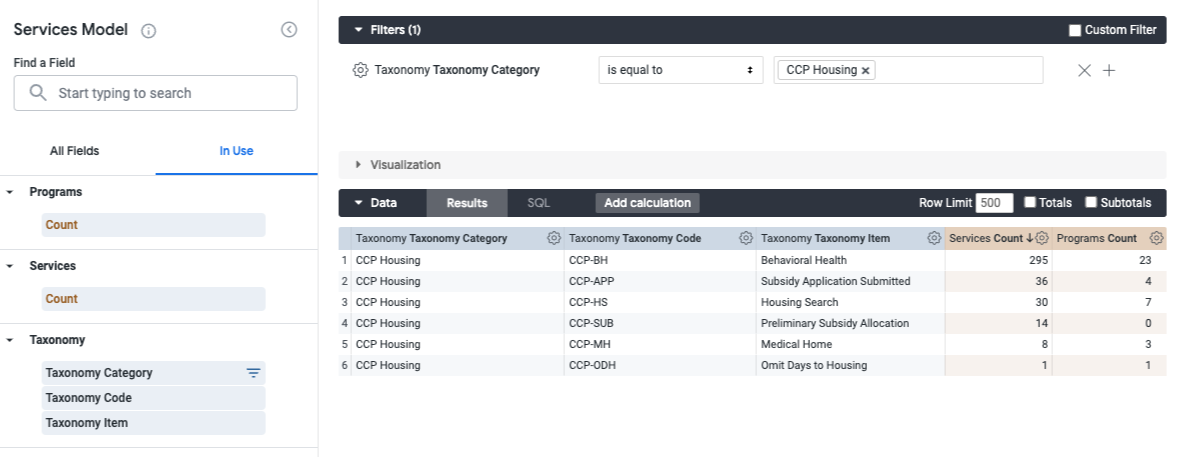Click Preliminary Subsidy Allocation cell

(x=850, y=324)
